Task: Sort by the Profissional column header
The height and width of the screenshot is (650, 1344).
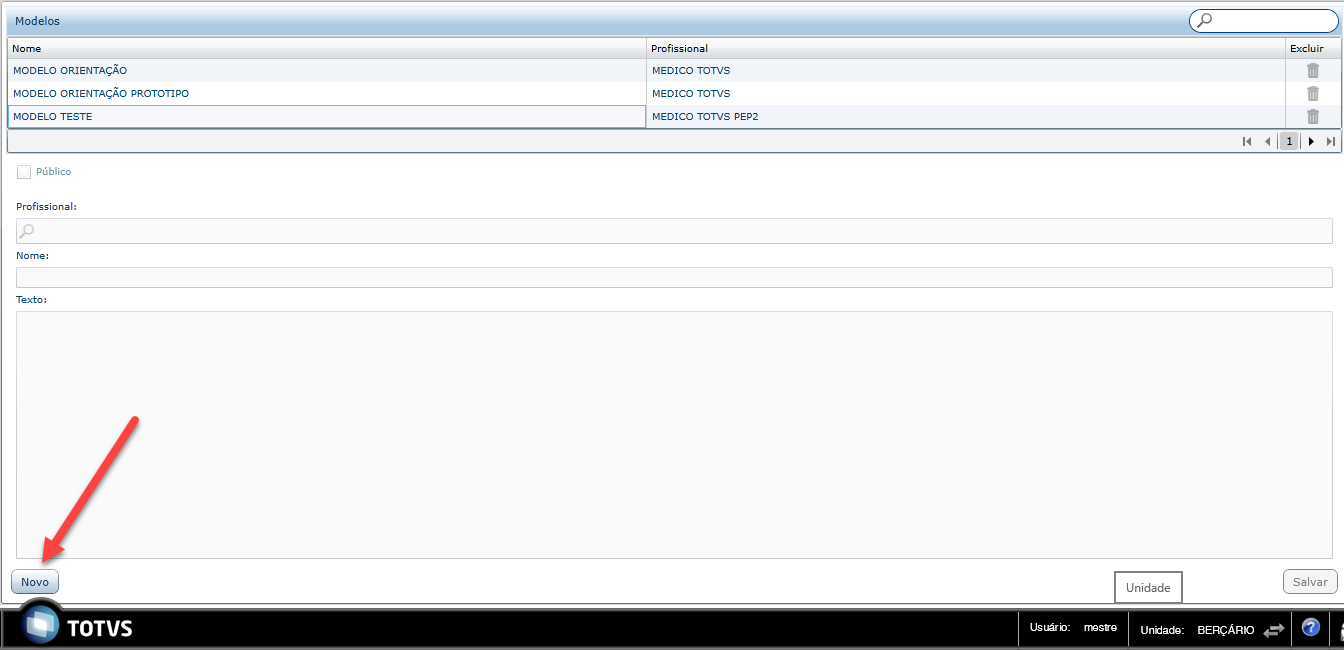Action: pyautogui.click(x=966, y=48)
